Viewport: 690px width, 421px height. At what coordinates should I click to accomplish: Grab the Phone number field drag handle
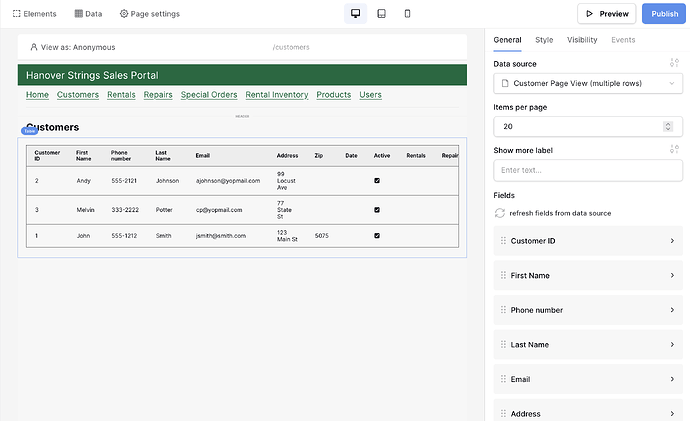coord(503,310)
